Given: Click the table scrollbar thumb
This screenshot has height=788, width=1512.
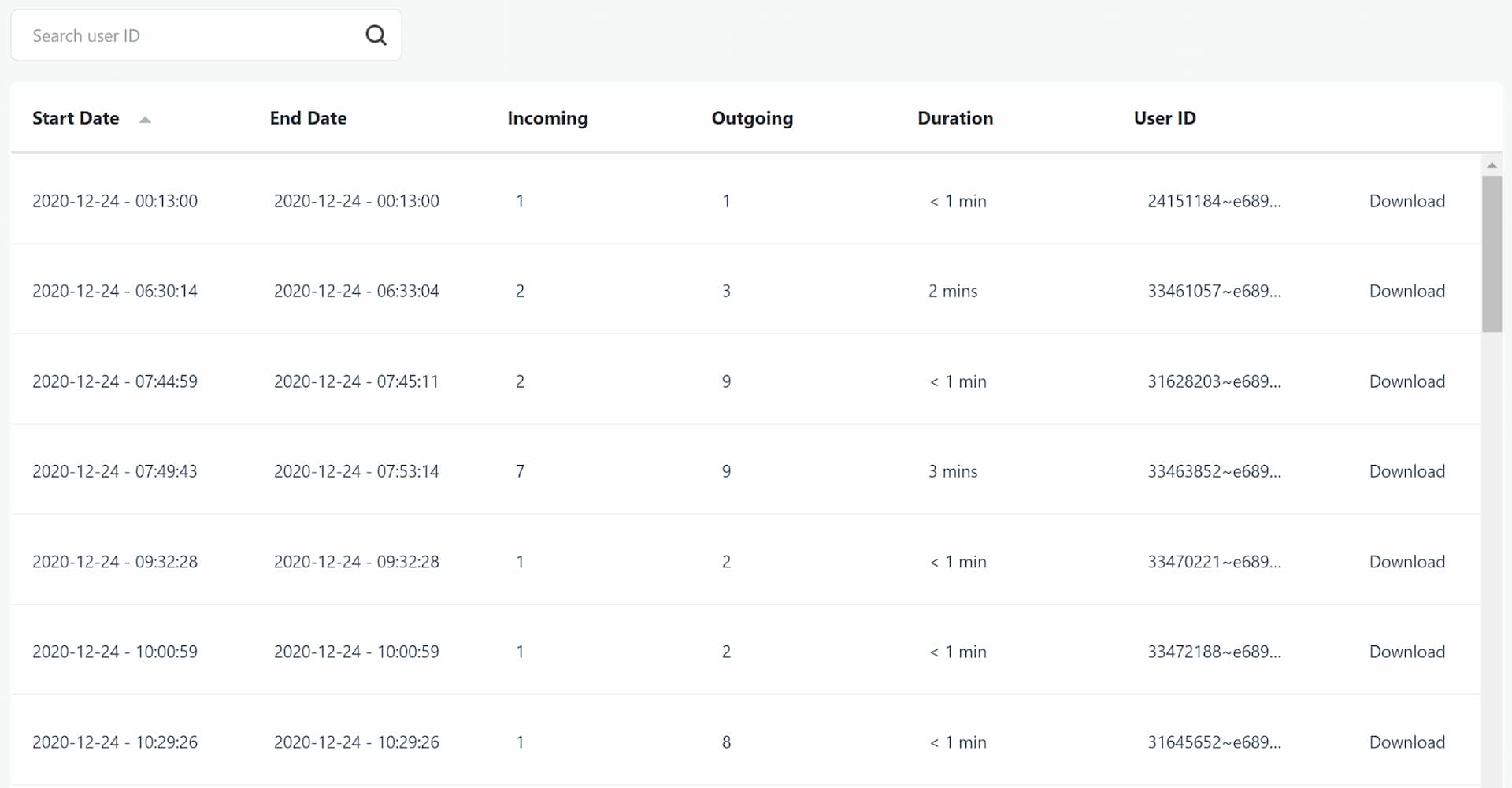Looking at the screenshot, I should click(x=1492, y=254).
